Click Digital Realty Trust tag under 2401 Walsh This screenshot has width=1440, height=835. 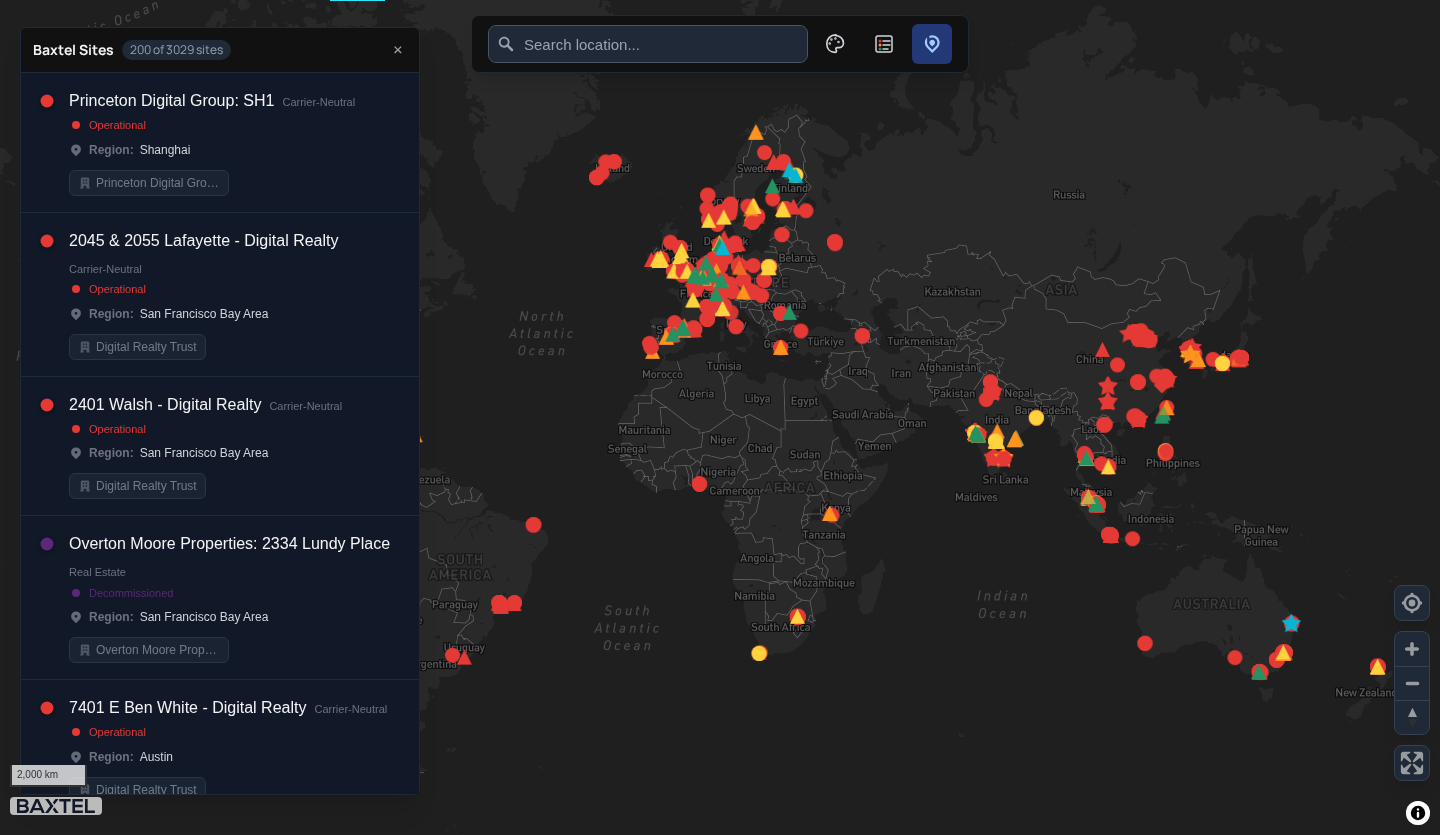pyautogui.click(x=137, y=486)
